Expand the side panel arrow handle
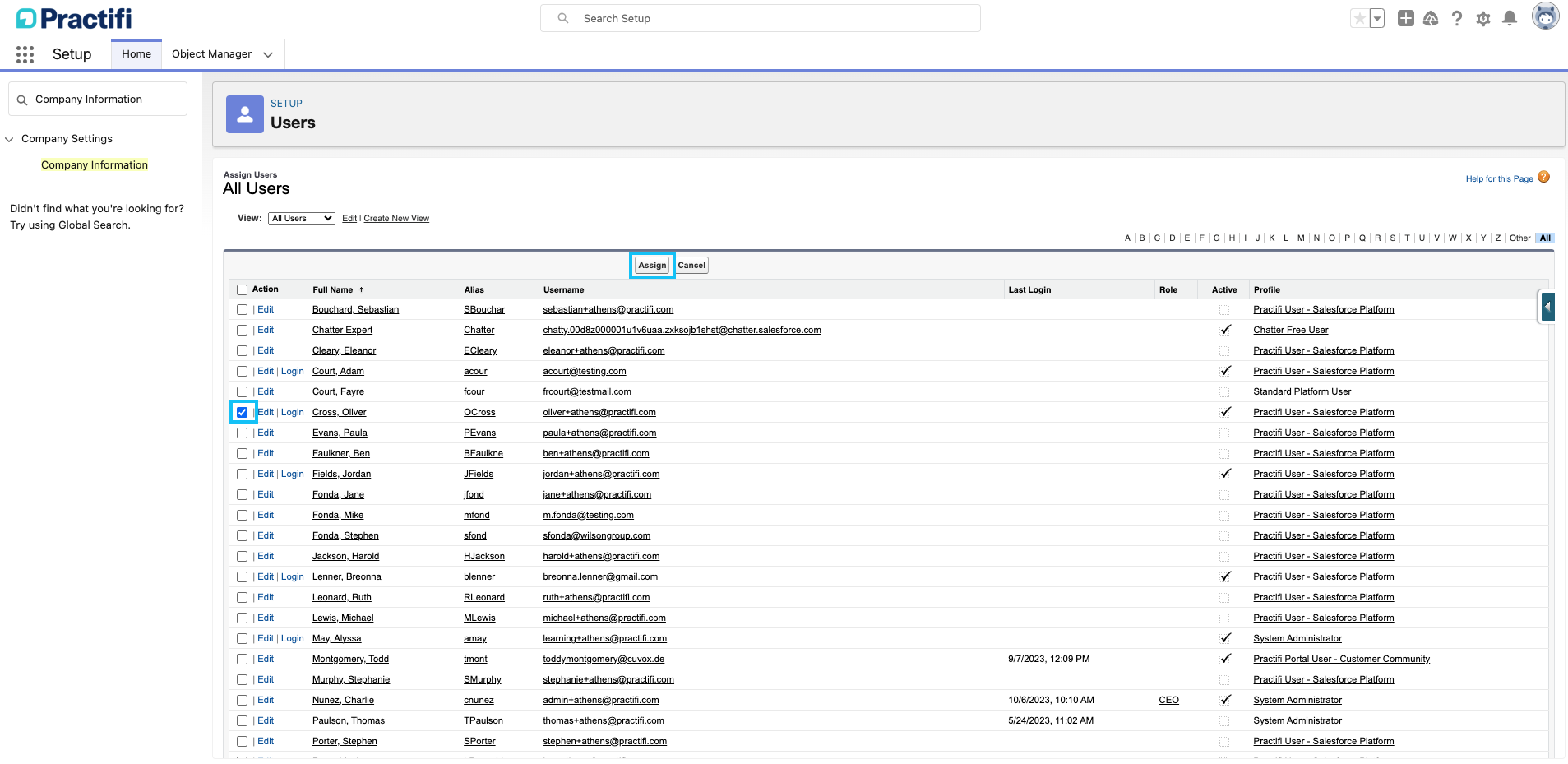 (x=1547, y=307)
